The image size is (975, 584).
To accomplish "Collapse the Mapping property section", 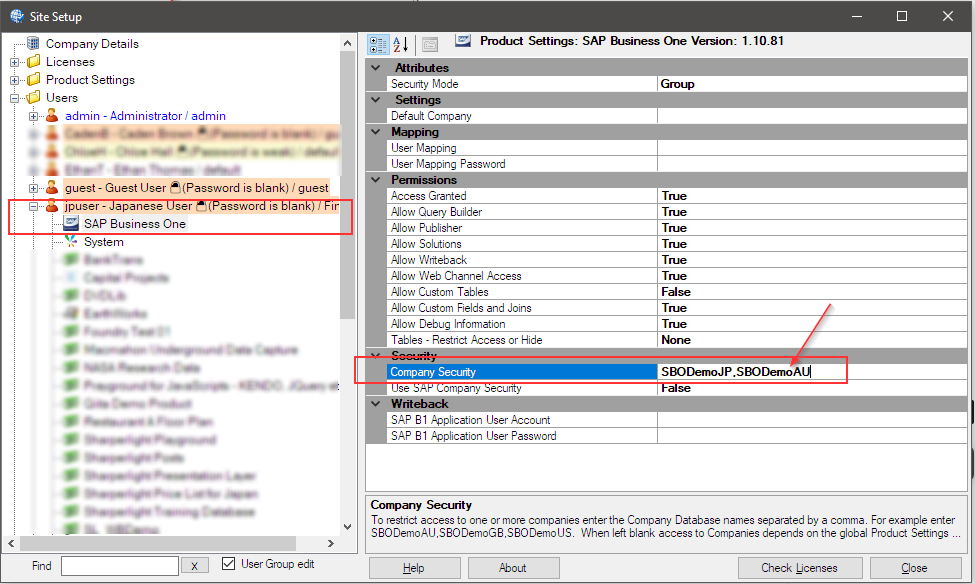I will point(376,132).
